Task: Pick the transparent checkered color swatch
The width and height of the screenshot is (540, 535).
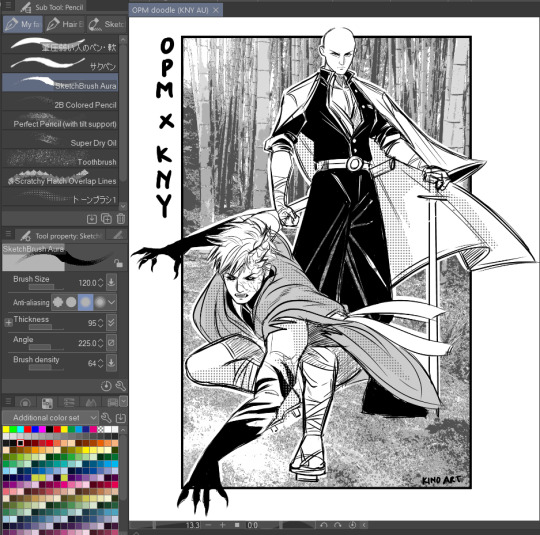Action: click(x=101, y=429)
